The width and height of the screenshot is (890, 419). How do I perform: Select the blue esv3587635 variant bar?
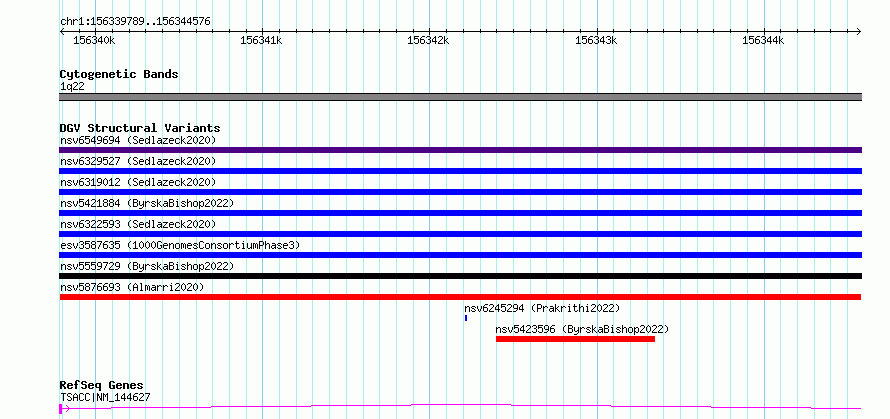(460, 255)
